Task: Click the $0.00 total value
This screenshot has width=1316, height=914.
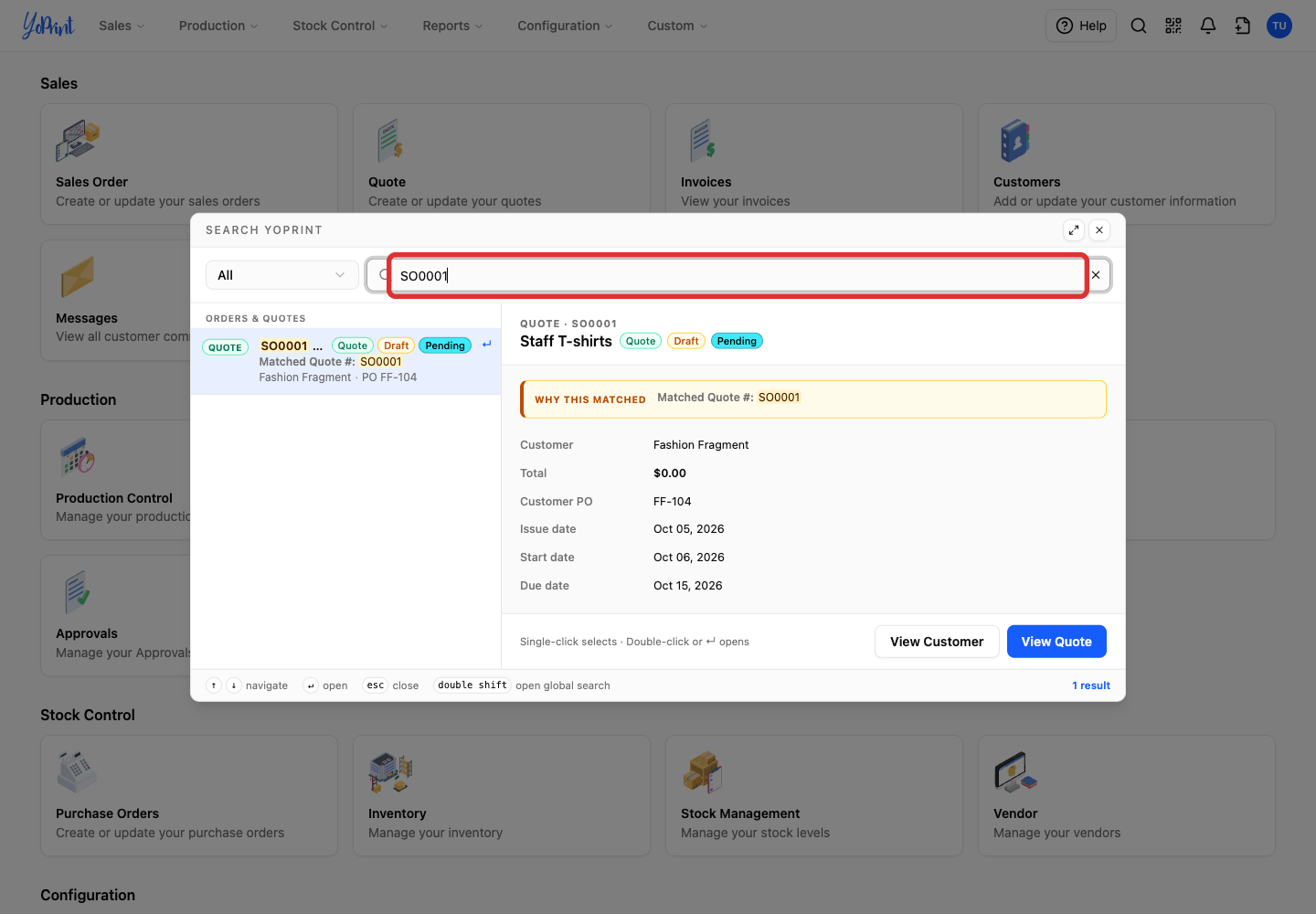Action: click(670, 473)
